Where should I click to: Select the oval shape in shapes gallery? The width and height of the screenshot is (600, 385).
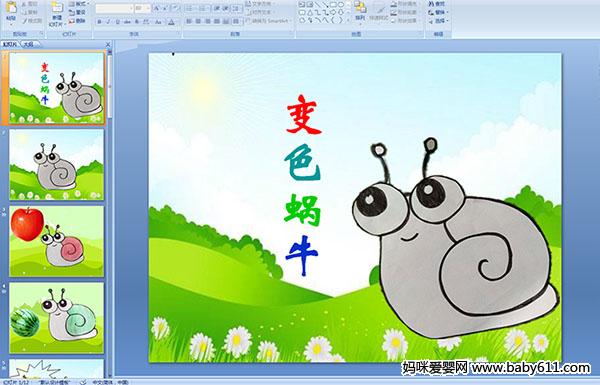click(340, 5)
